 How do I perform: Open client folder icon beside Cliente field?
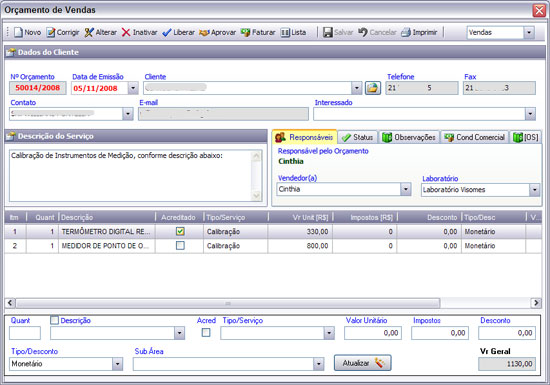[x=373, y=88]
